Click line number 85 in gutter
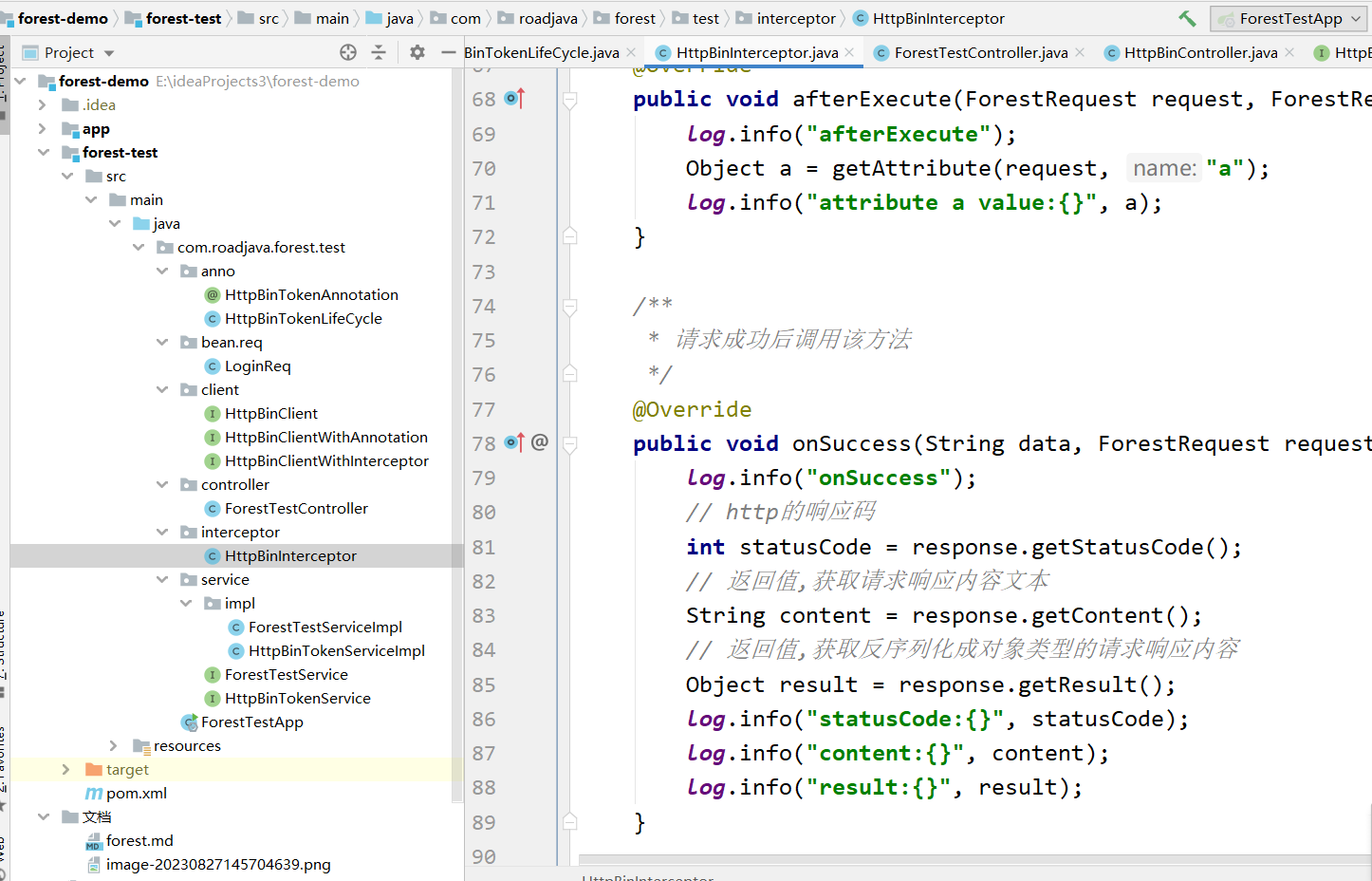This screenshot has height=881, width=1372. pos(484,684)
